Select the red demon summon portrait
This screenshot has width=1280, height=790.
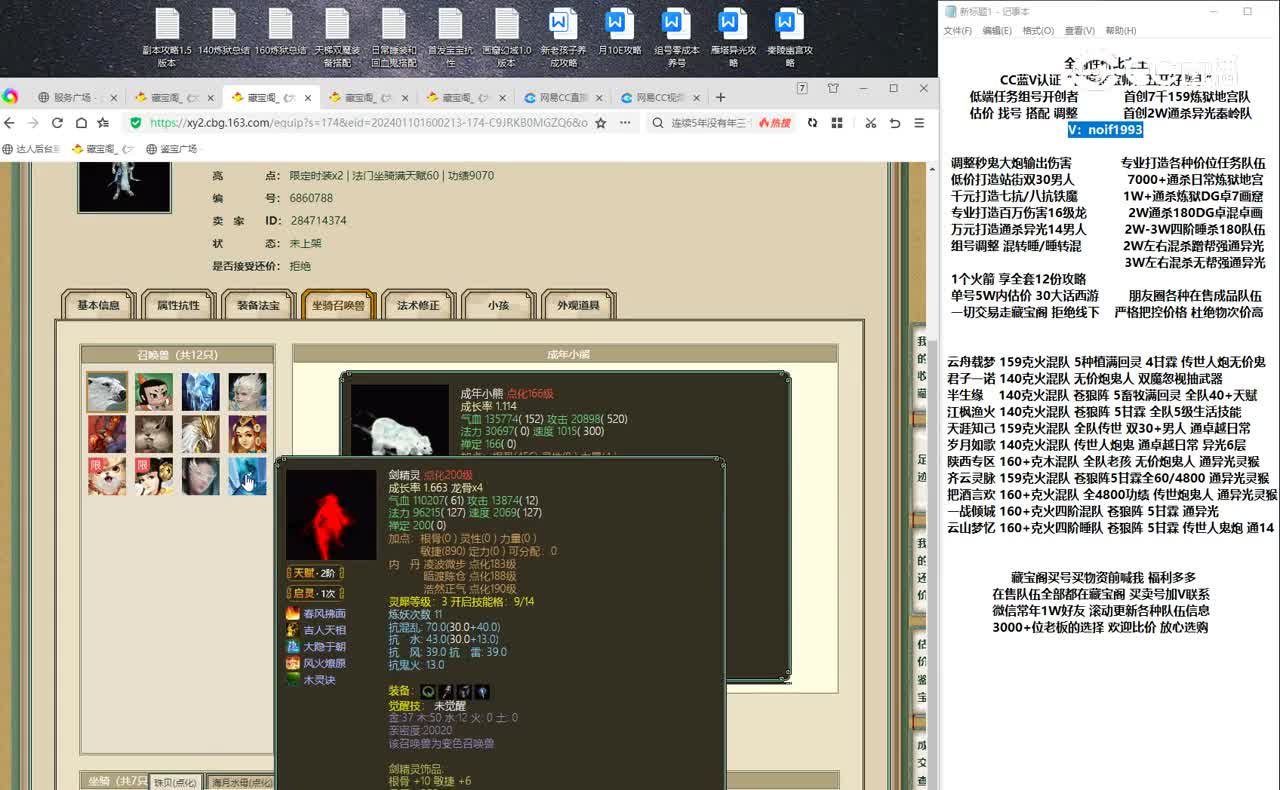coord(106,434)
